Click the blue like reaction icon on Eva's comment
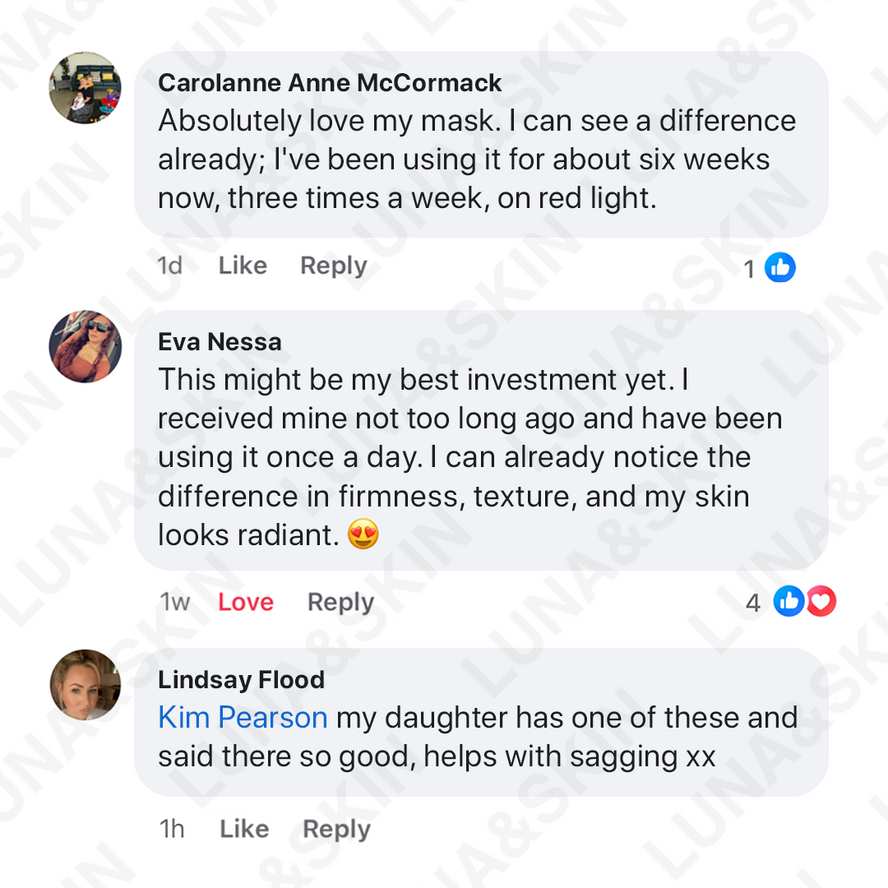The image size is (888, 888). click(x=789, y=602)
